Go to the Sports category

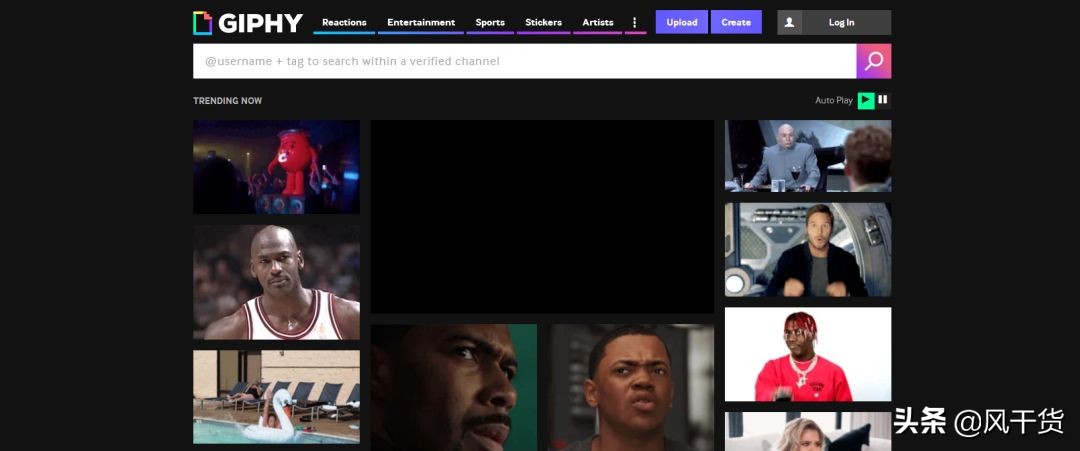pos(490,22)
